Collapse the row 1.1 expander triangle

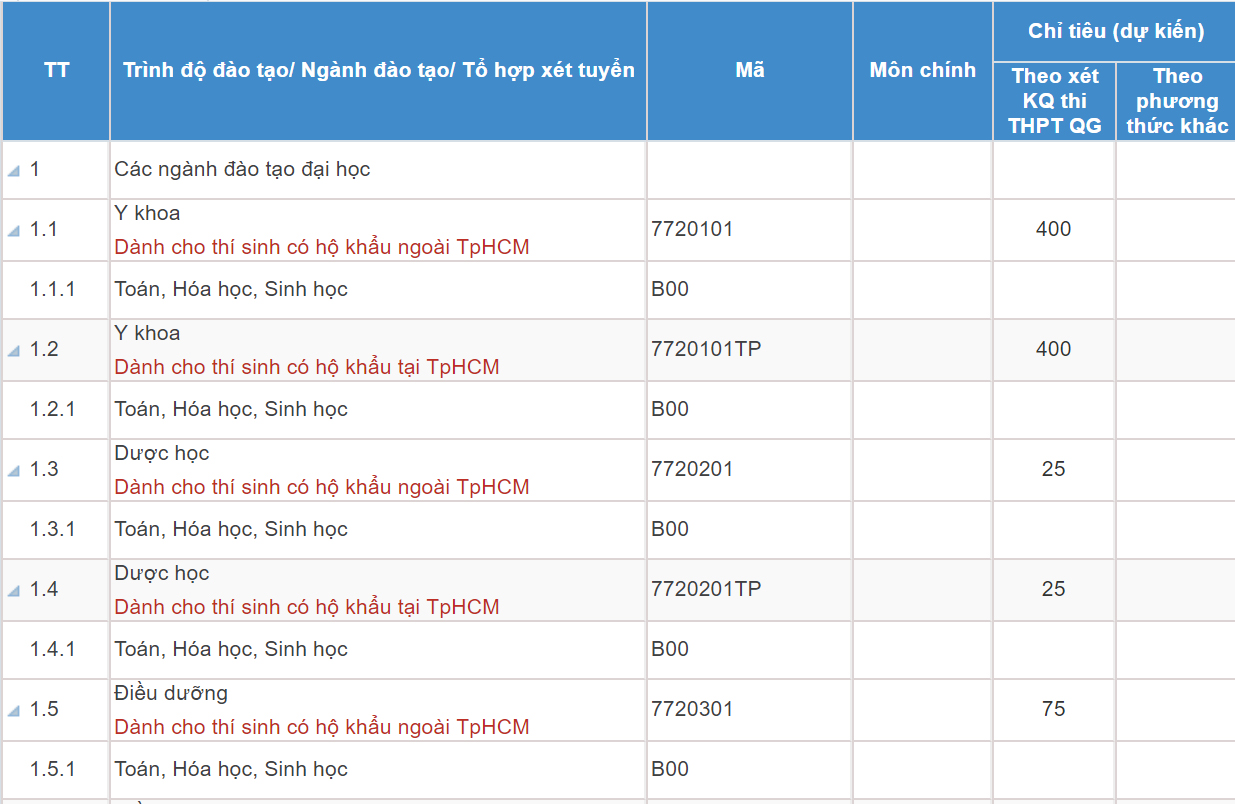coord(14,231)
